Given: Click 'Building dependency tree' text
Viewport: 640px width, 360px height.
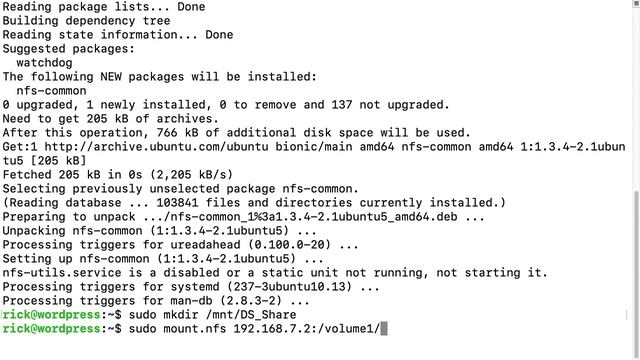Looking at the screenshot, I should click(87, 21).
